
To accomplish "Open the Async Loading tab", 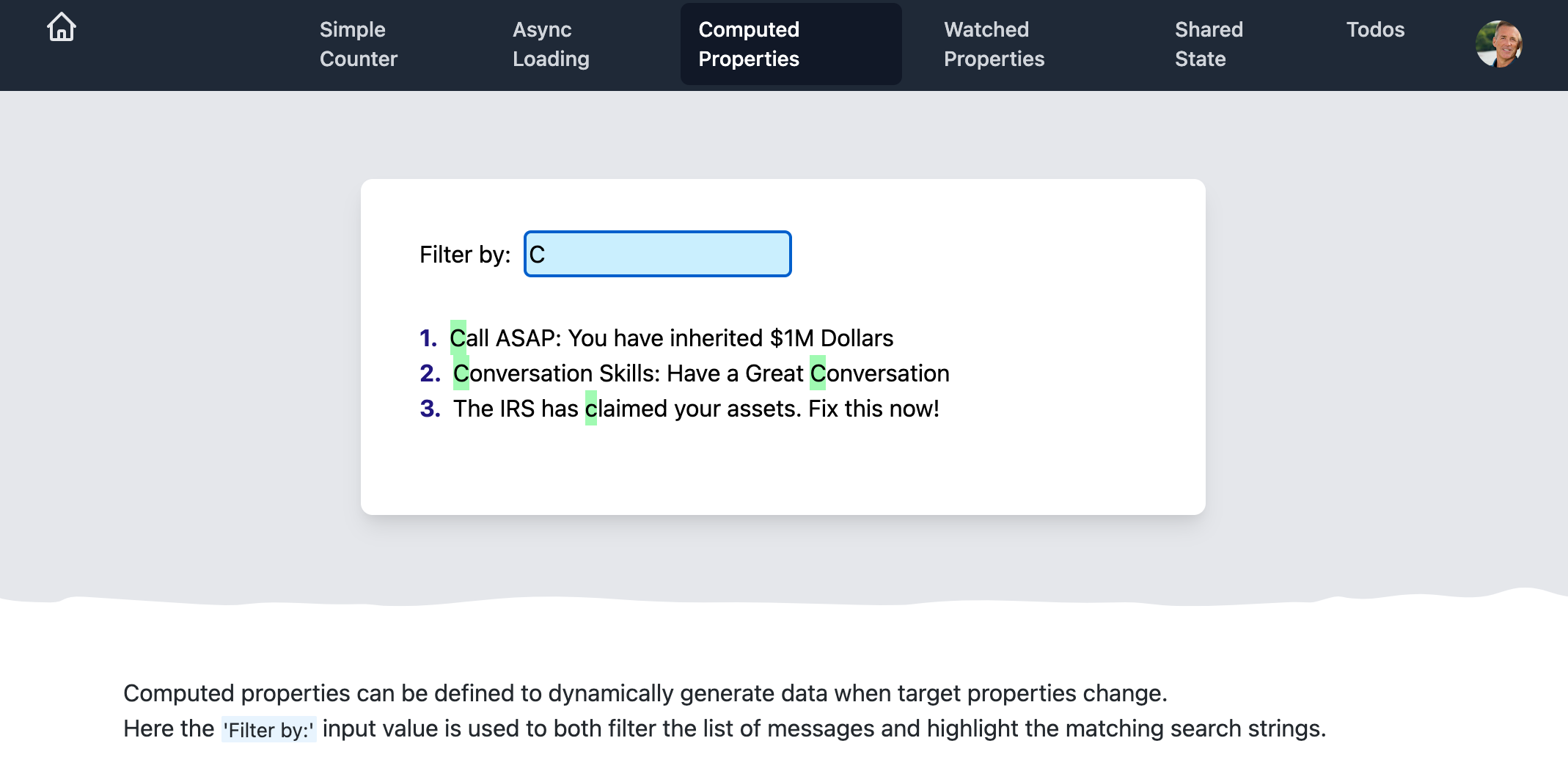I will coord(551,44).
